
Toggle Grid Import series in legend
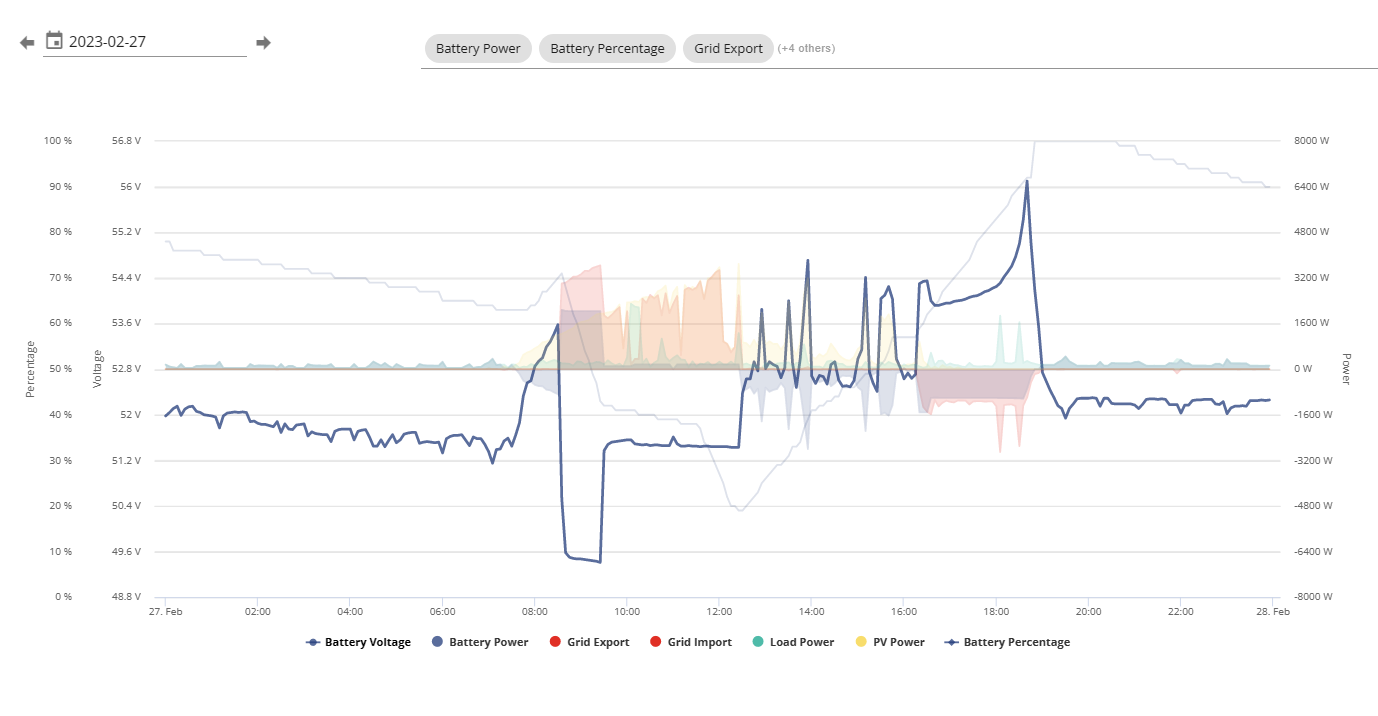tap(690, 642)
